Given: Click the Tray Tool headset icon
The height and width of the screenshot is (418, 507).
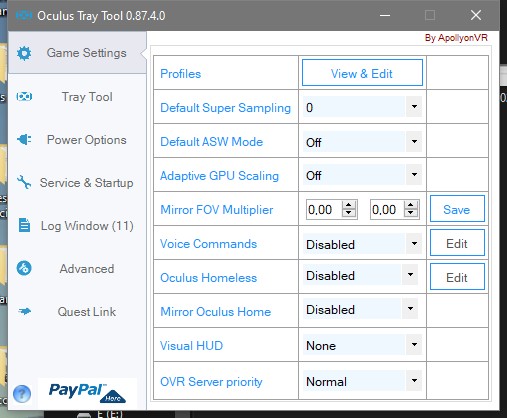Looking at the screenshot, I should 24,97.
